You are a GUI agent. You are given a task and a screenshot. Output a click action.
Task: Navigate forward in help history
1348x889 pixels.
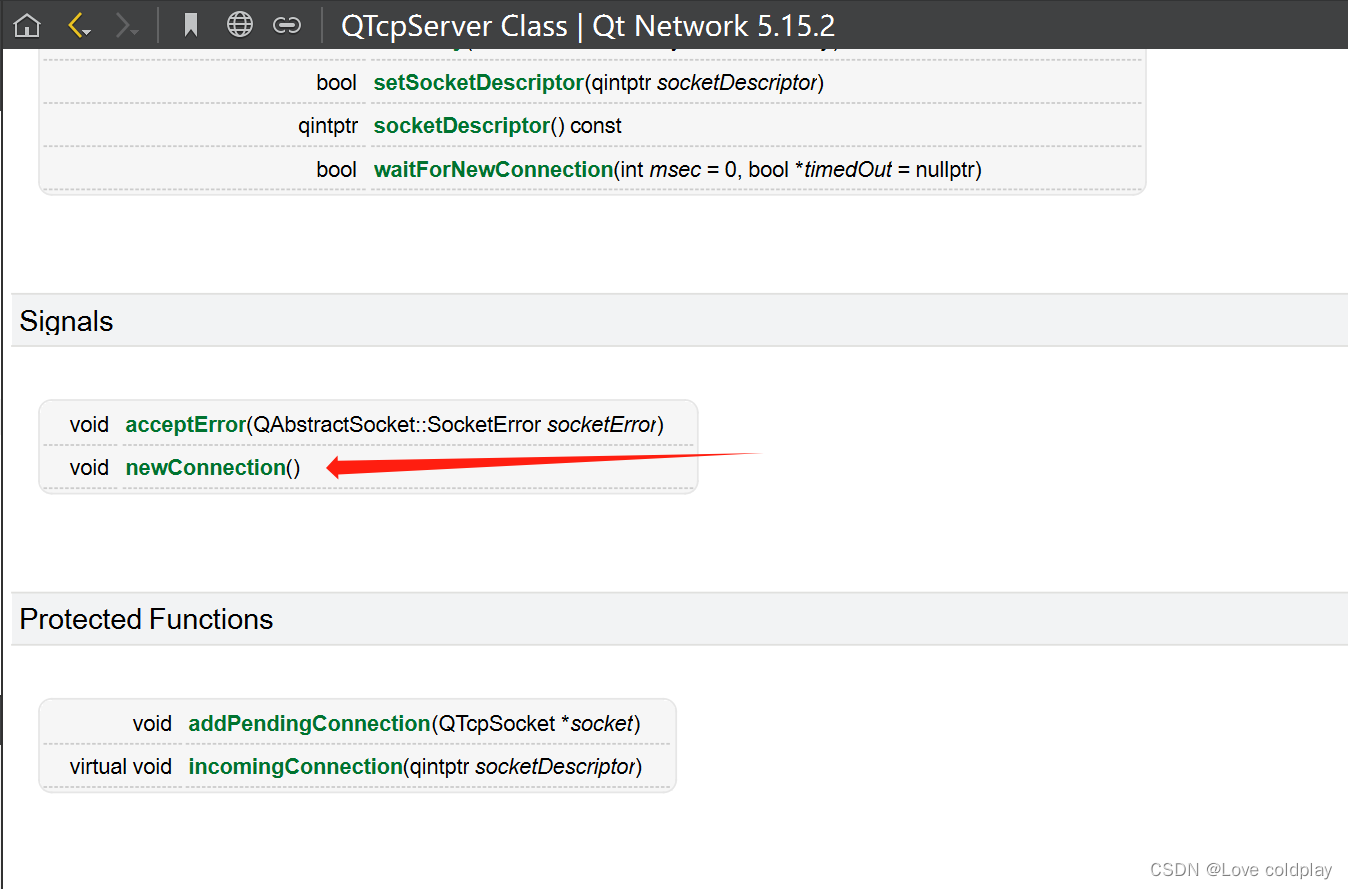point(125,25)
